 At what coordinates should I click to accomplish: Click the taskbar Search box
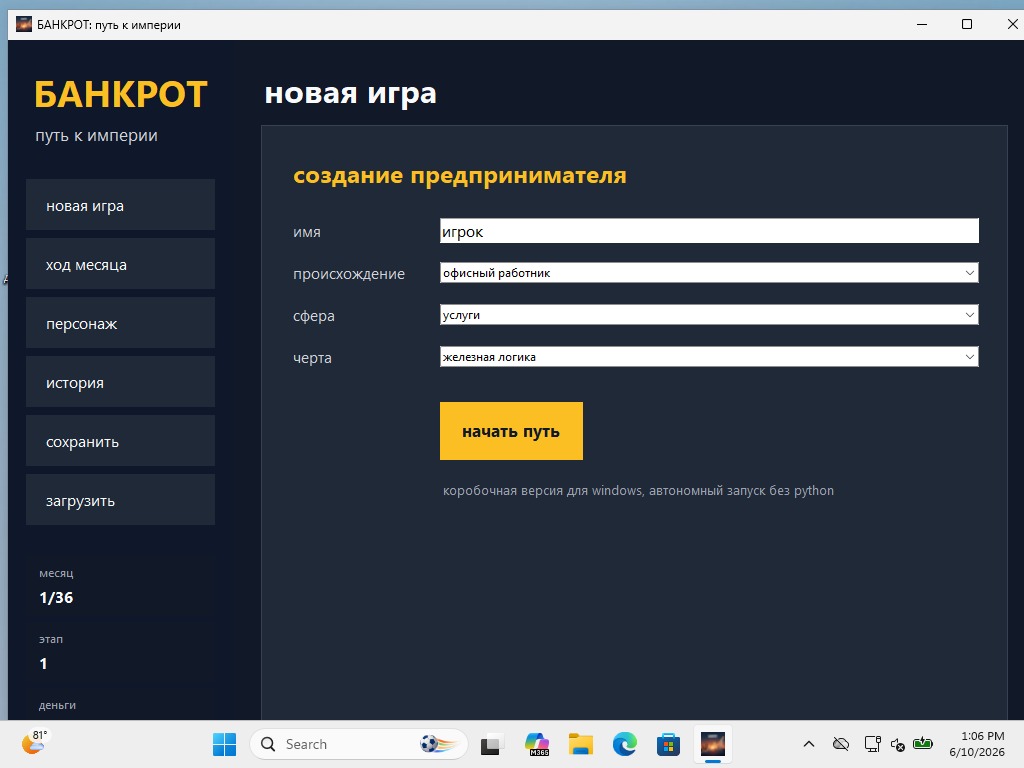pos(359,744)
